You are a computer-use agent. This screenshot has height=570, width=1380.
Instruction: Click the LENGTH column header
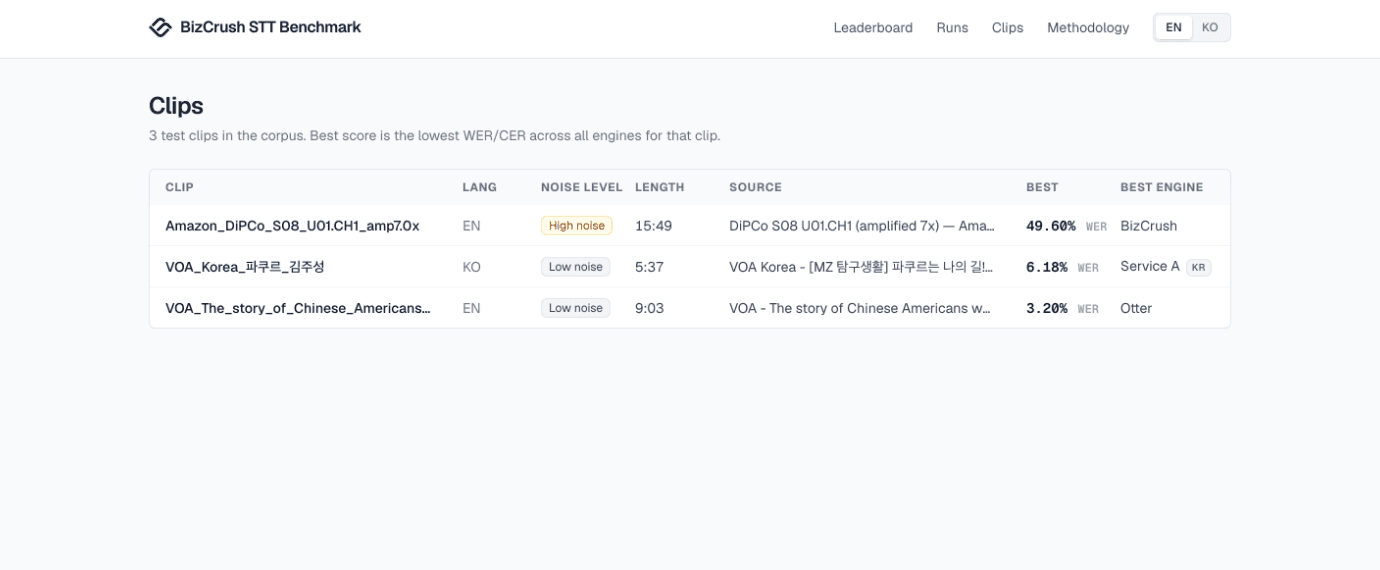tap(660, 187)
